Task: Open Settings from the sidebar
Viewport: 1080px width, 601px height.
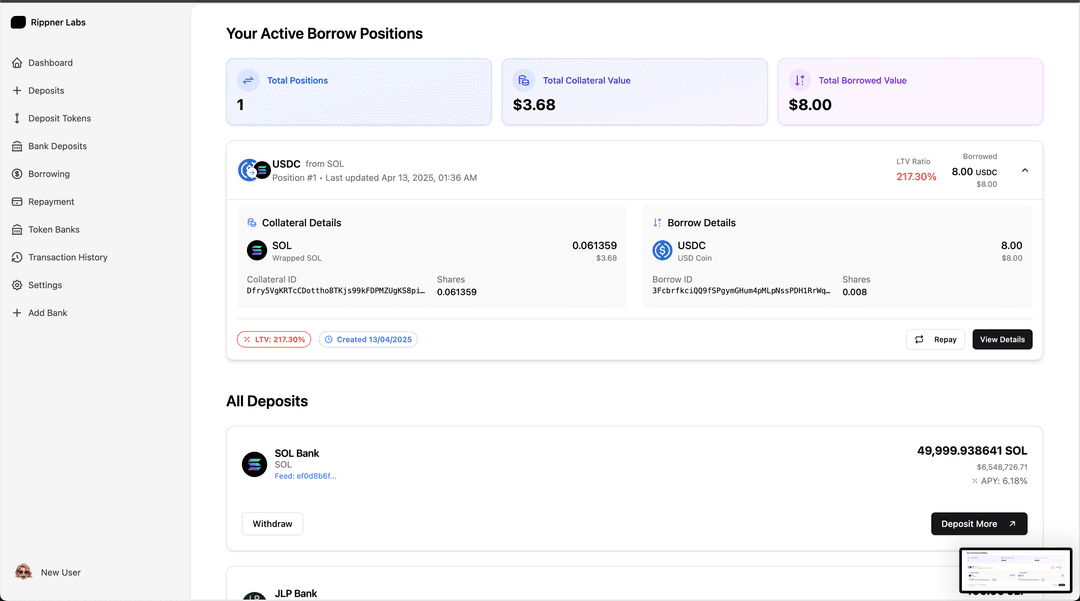Action: click(45, 285)
